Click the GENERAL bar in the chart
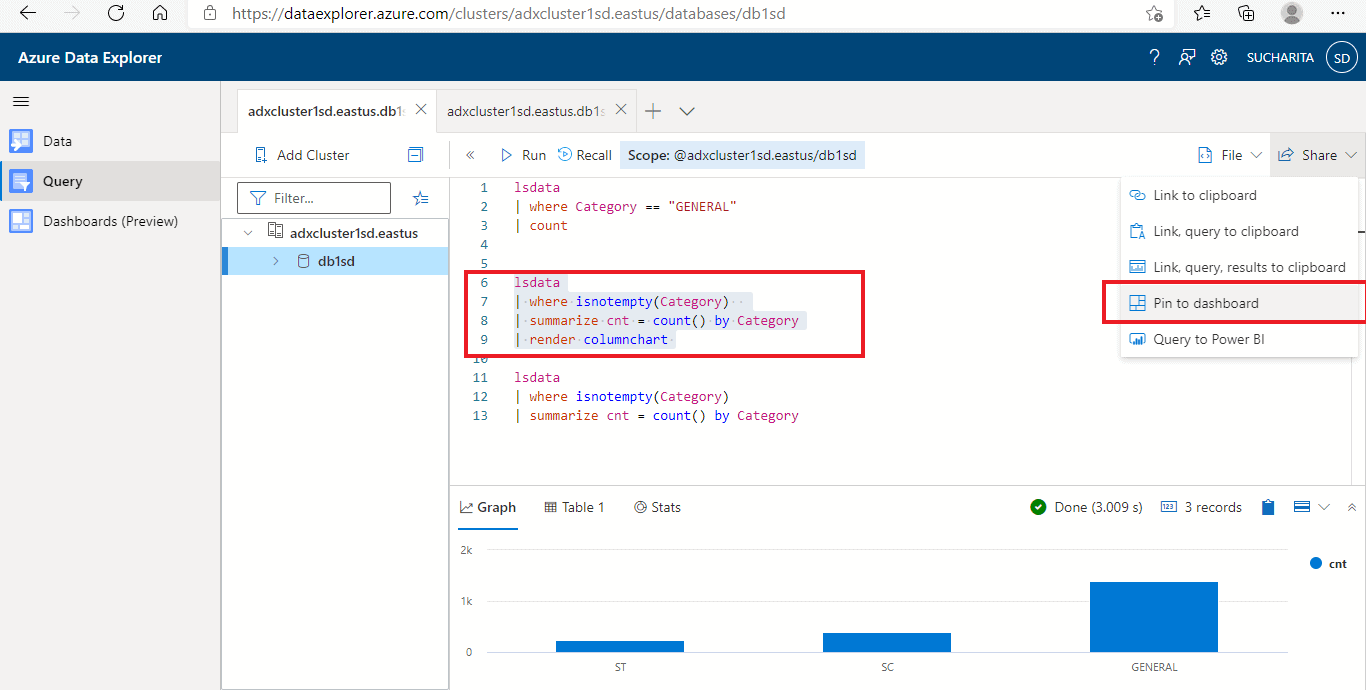1366x690 pixels. point(1153,616)
